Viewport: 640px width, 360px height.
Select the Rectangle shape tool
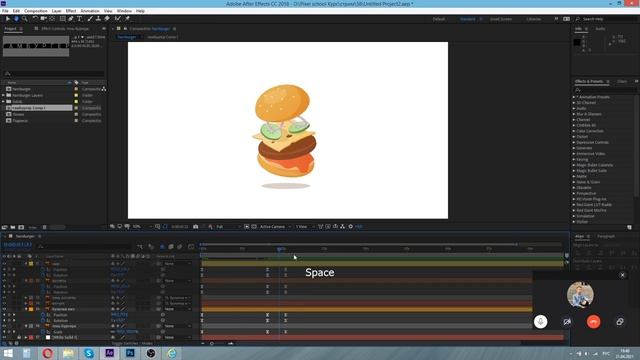tap(62, 19)
